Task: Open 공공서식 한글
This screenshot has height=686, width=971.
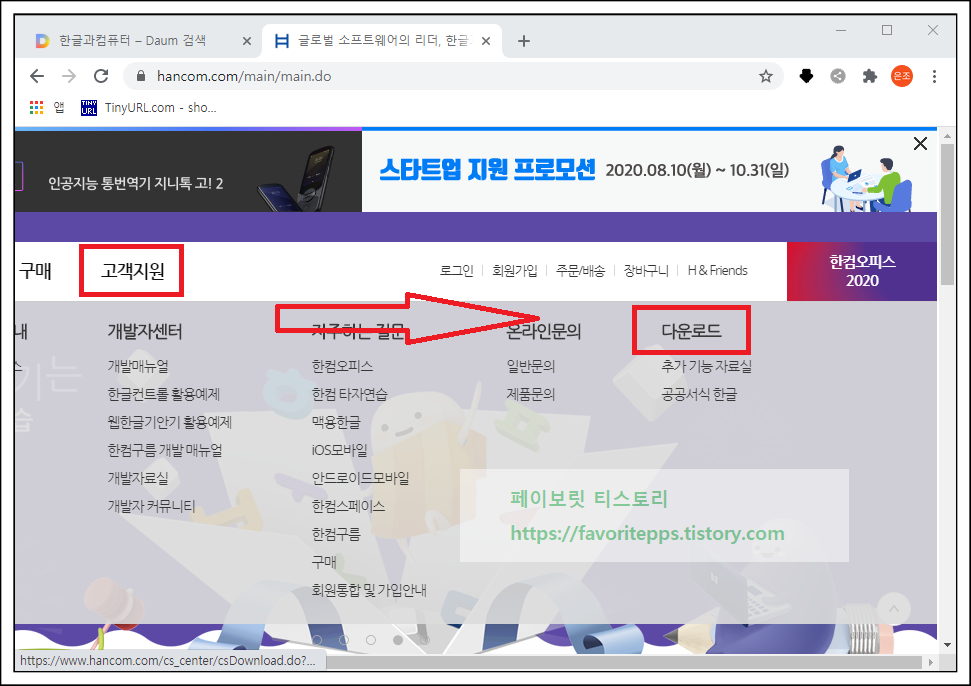Action: pyautogui.click(x=699, y=394)
